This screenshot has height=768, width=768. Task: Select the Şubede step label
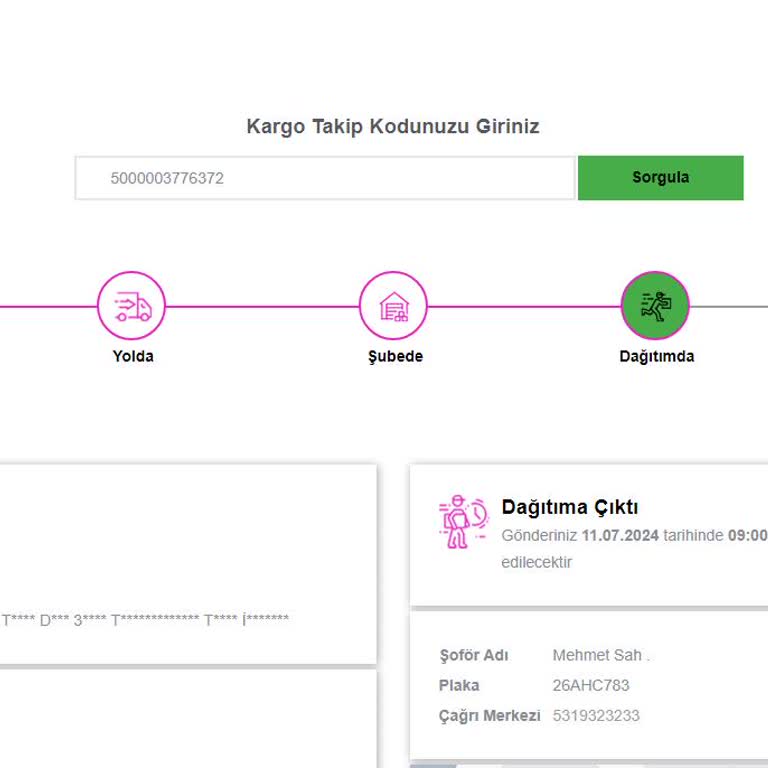(395, 356)
